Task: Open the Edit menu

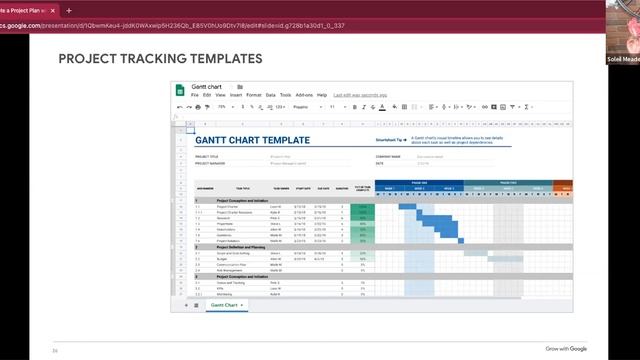Action: pos(207,95)
